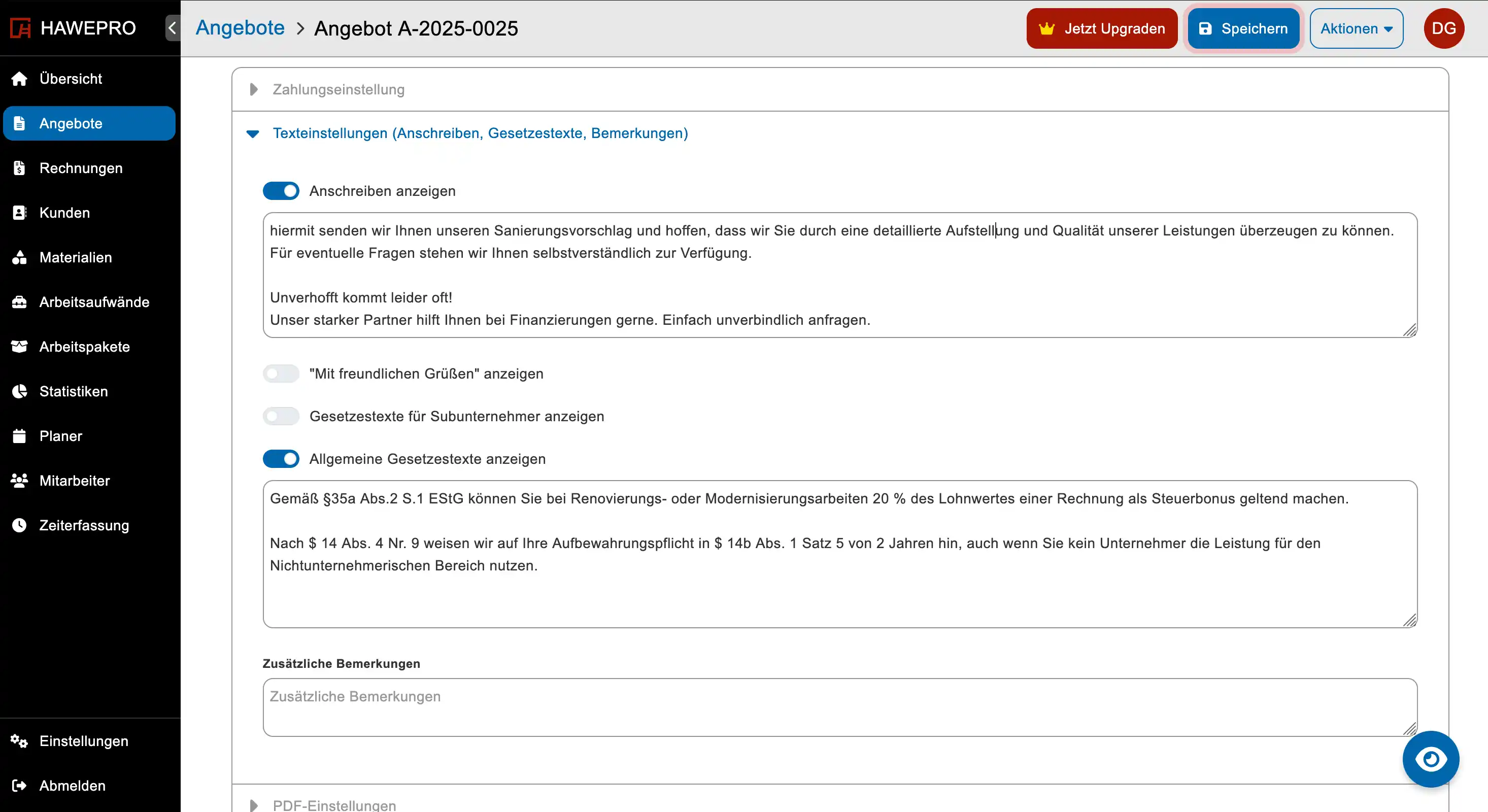The image size is (1488, 812).
Task: Click the Statistiken pie chart icon
Action: coord(19,392)
